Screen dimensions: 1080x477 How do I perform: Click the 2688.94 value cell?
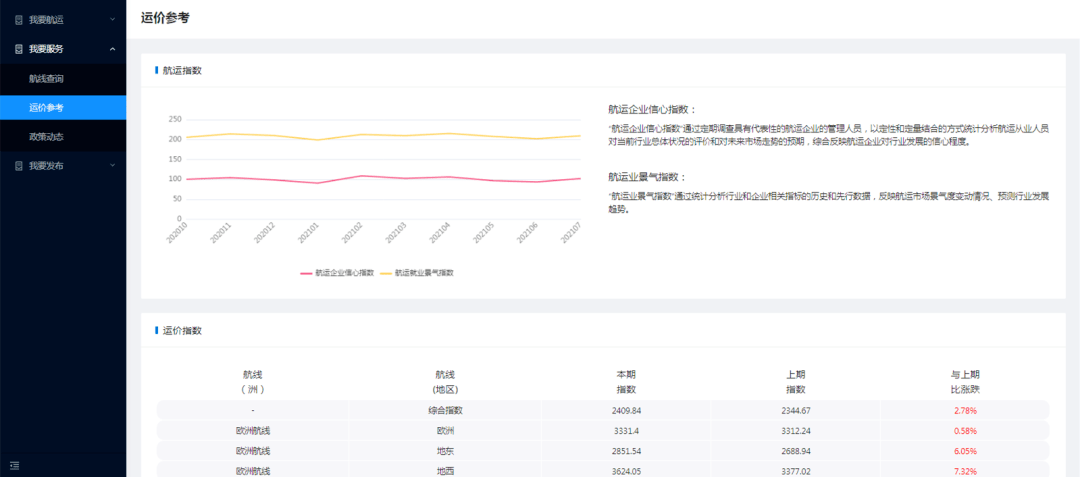click(796, 452)
